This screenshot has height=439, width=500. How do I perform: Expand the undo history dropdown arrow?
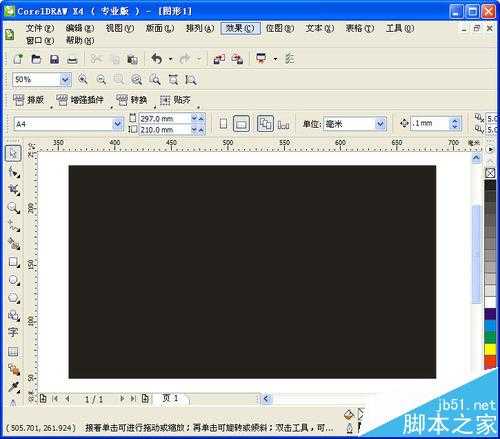coord(170,59)
